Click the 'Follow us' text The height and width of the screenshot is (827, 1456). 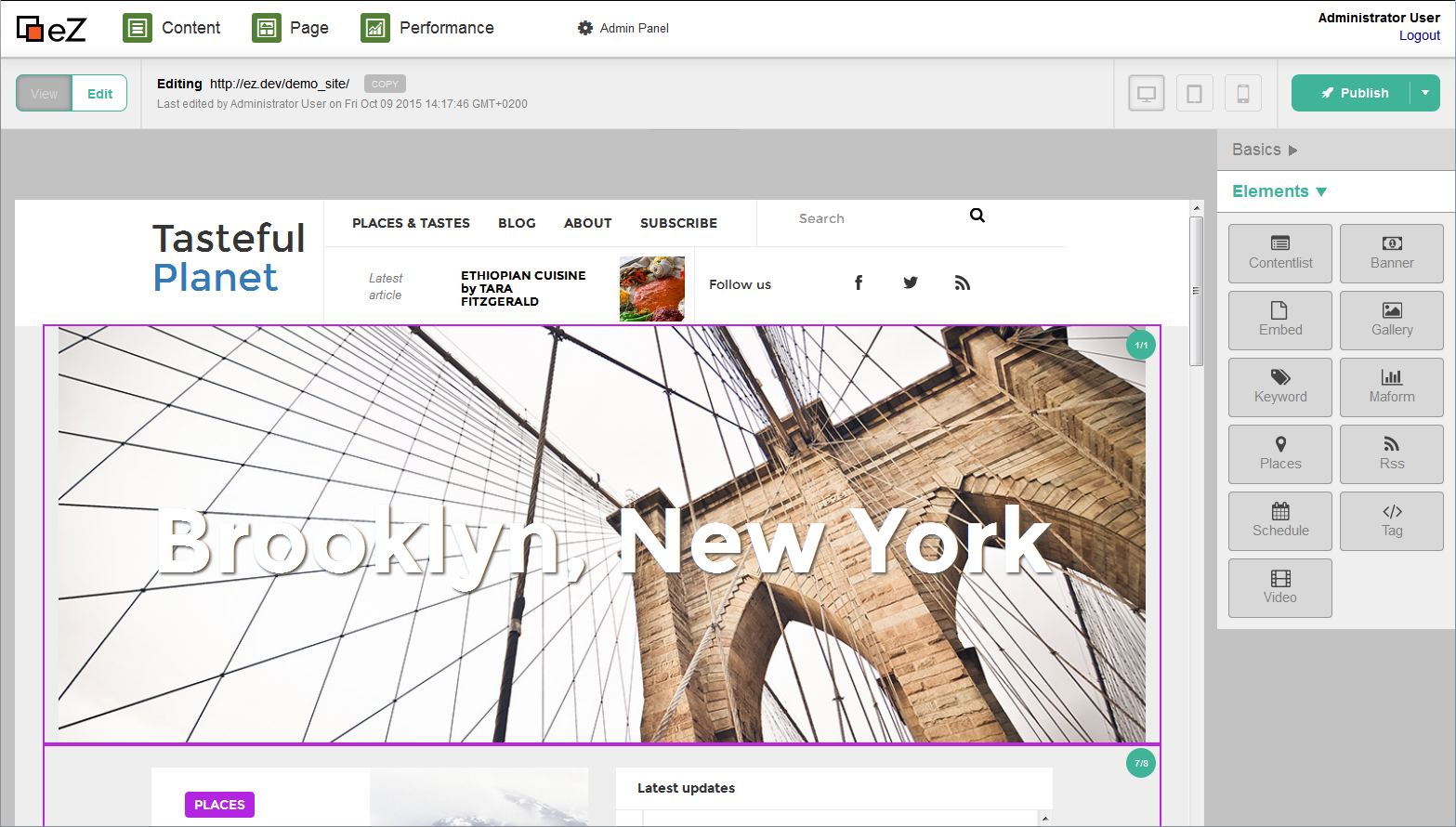click(x=740, y=284)
